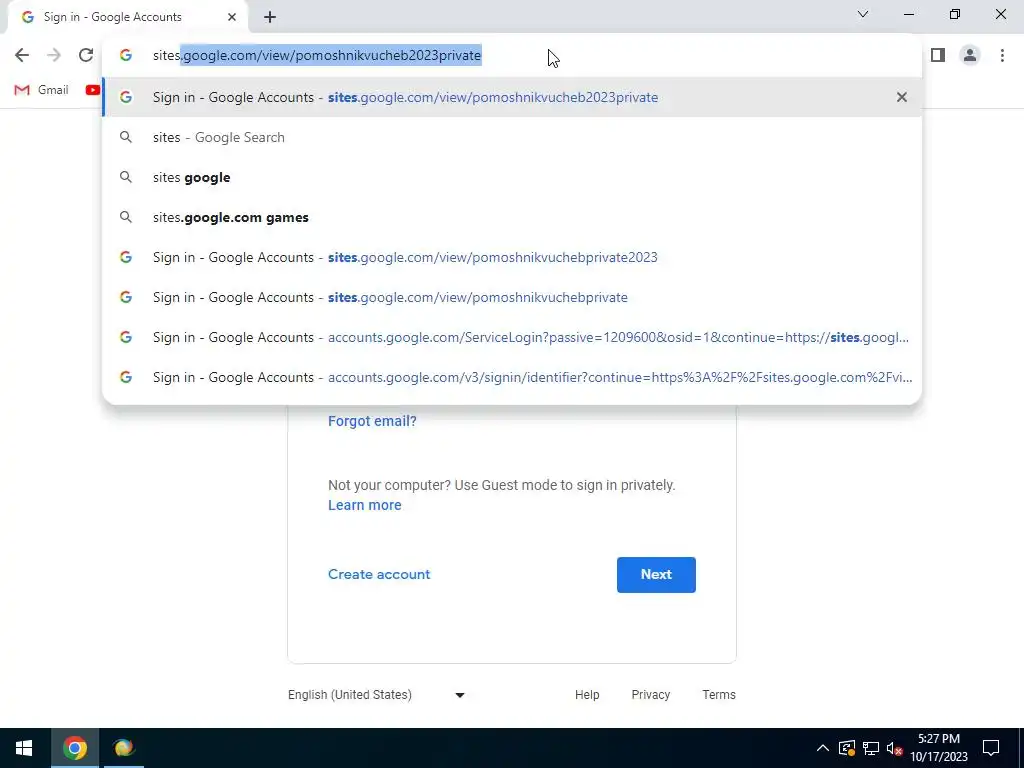Open the Chrome three-dot menu
Screen dimensions: 1024x768
pos(1002,56)
